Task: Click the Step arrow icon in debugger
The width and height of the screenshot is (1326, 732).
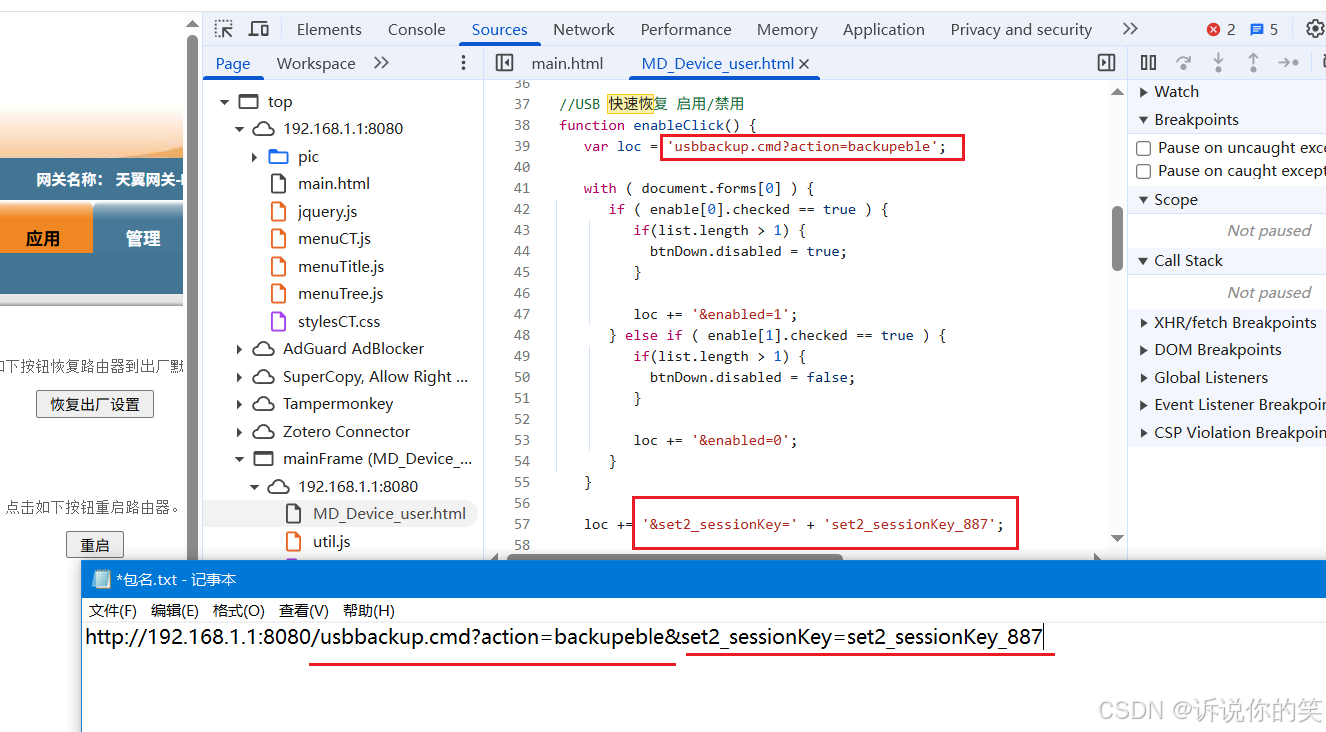Action: point(1288,63)
